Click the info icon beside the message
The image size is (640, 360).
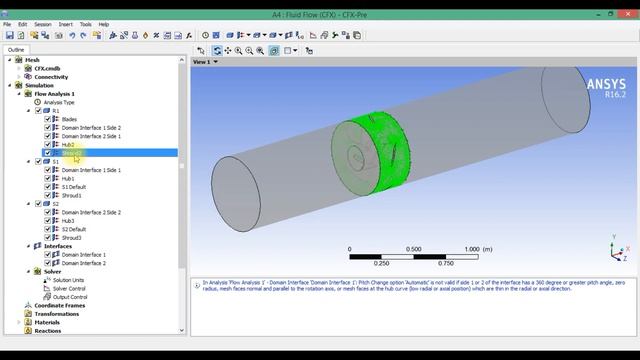[197, 285]
